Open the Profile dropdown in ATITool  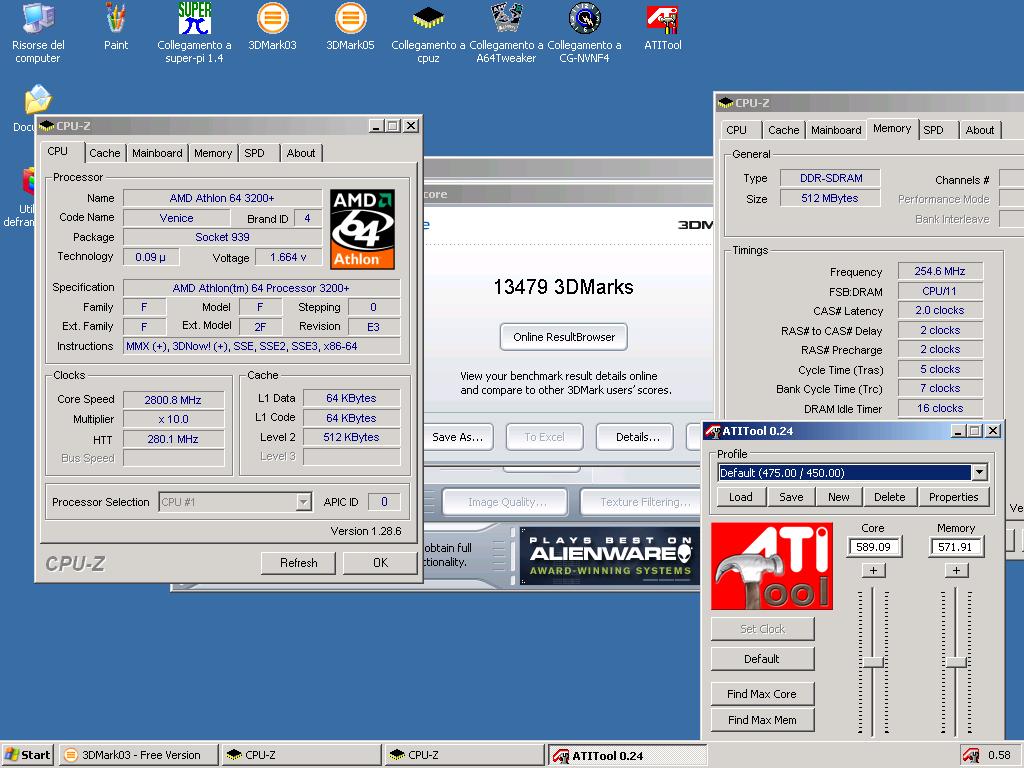[x=979, y=473]
